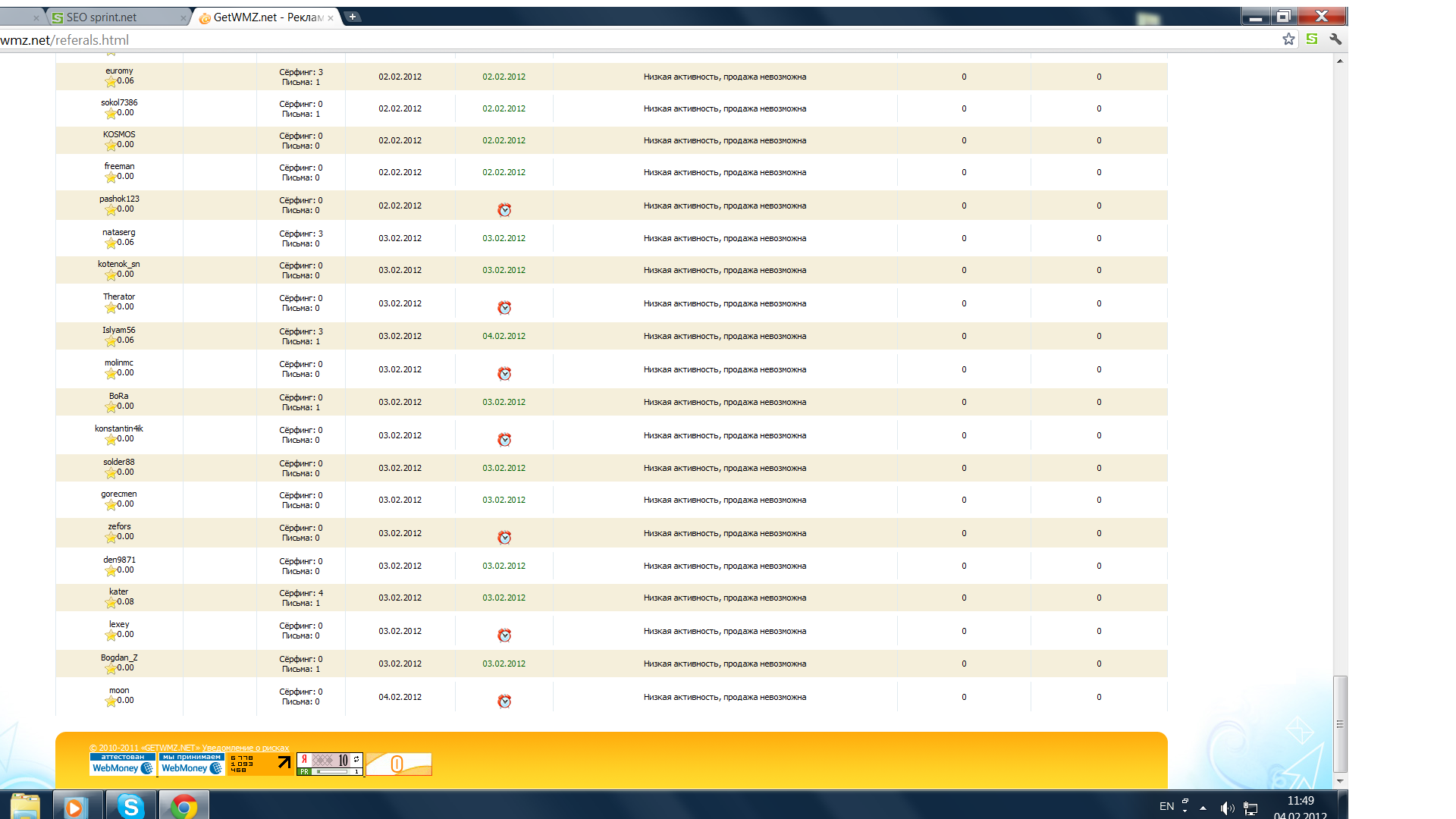Open referral kotenok_sn profile name
Image resolution: width=1456 pixels, height=819 pixels.
119,264
